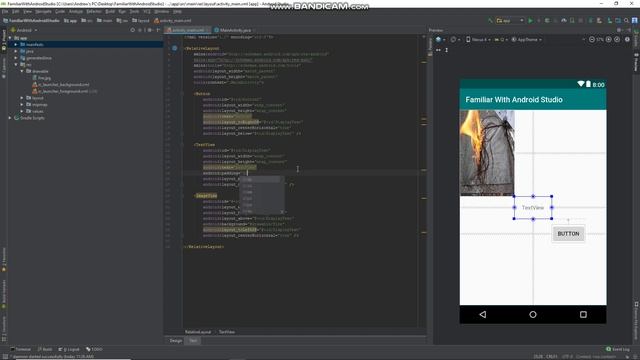Expand the java folder in project tree

(16, 51)
